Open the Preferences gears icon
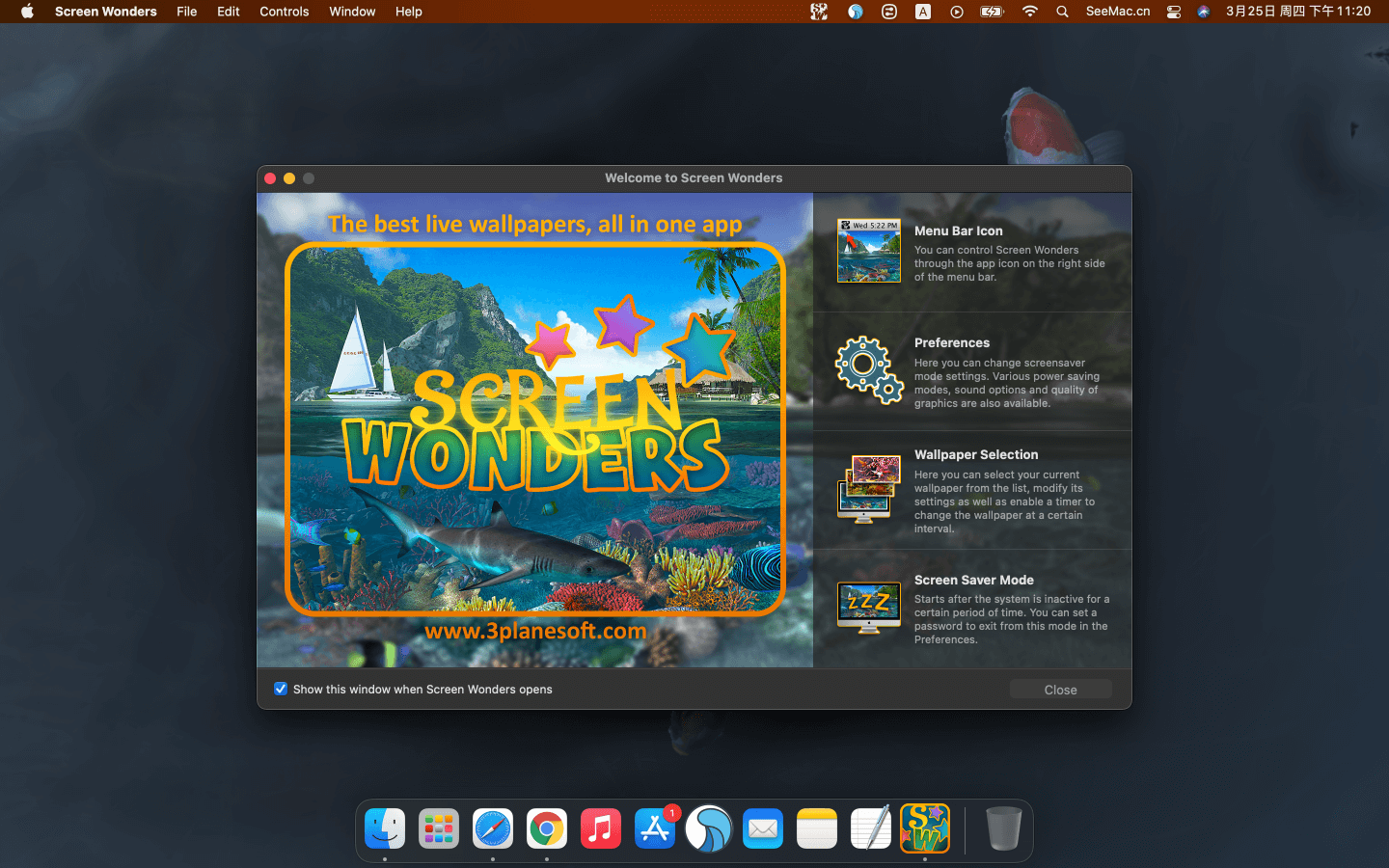This screenshot has height=868, width=1389. tap(868, 370)
